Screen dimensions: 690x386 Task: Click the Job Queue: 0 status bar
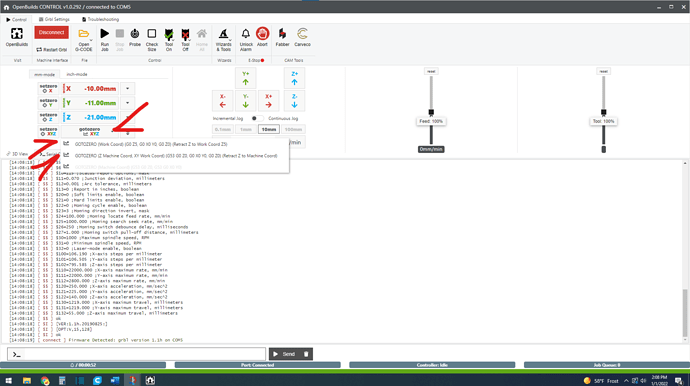(606, 365)
